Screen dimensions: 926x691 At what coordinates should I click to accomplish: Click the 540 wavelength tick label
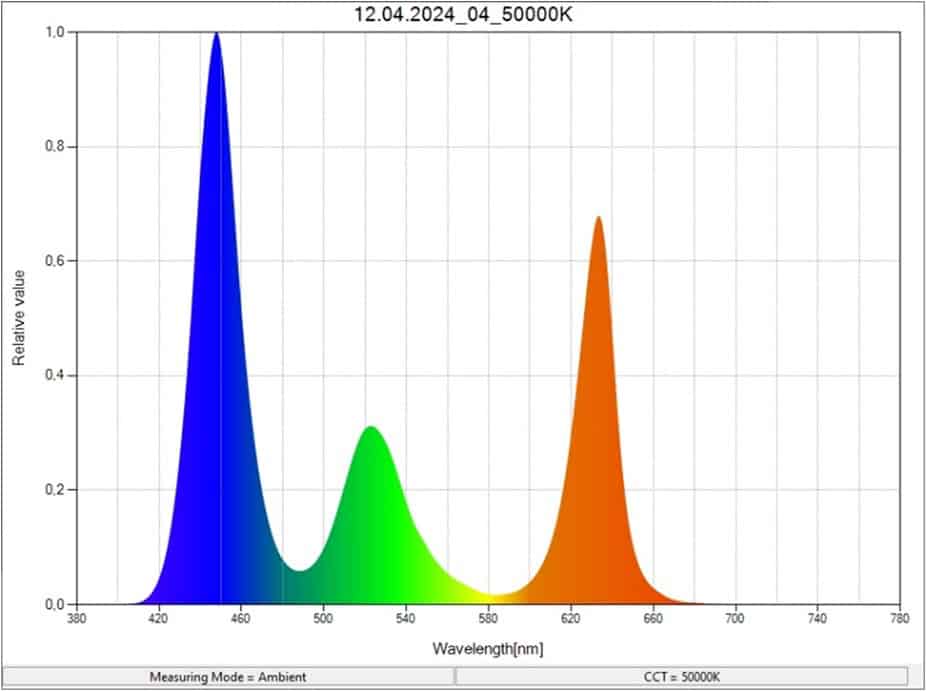(x=406, y=620)
